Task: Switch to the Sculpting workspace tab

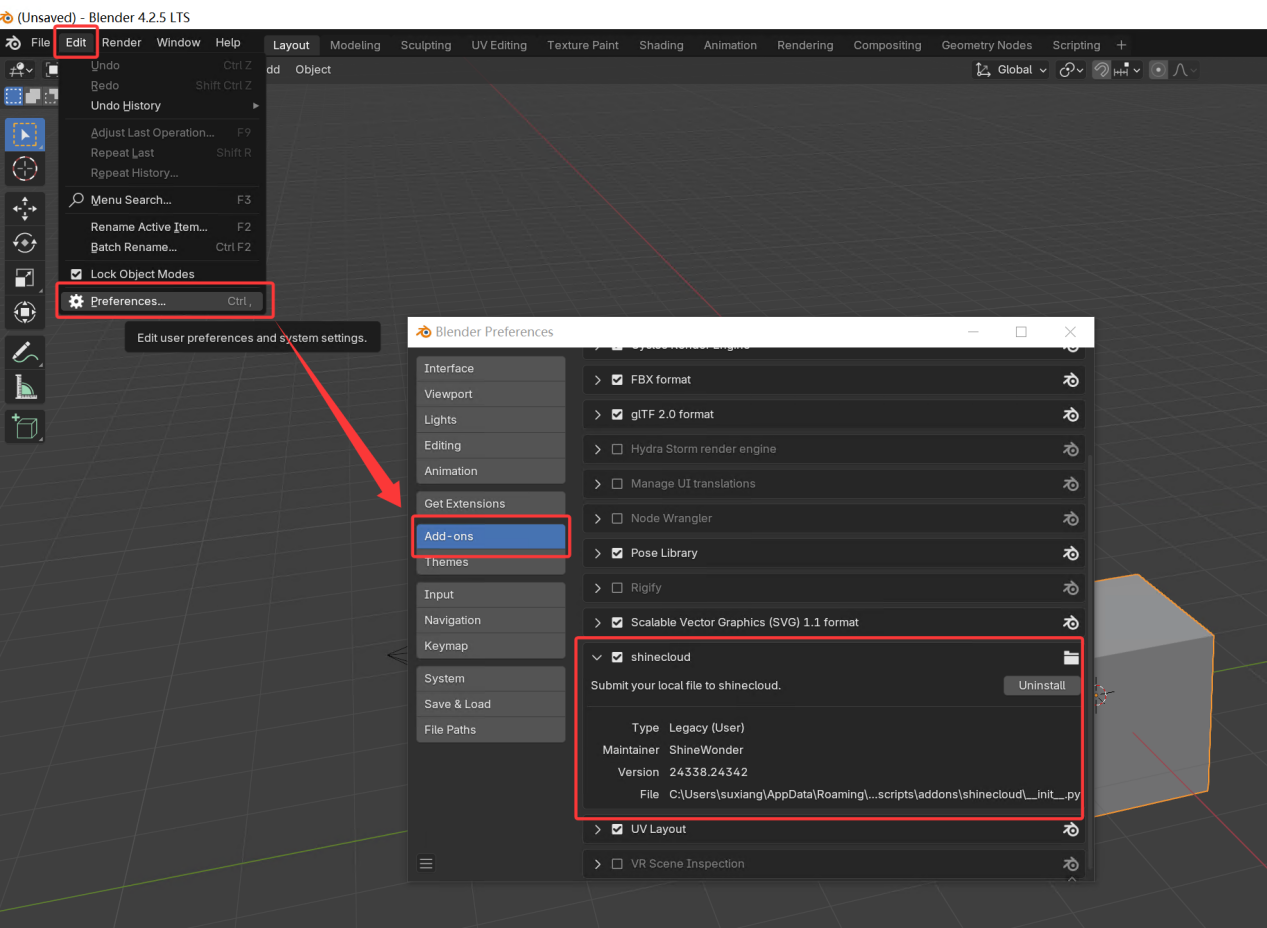Action: [x=426, y=45]
